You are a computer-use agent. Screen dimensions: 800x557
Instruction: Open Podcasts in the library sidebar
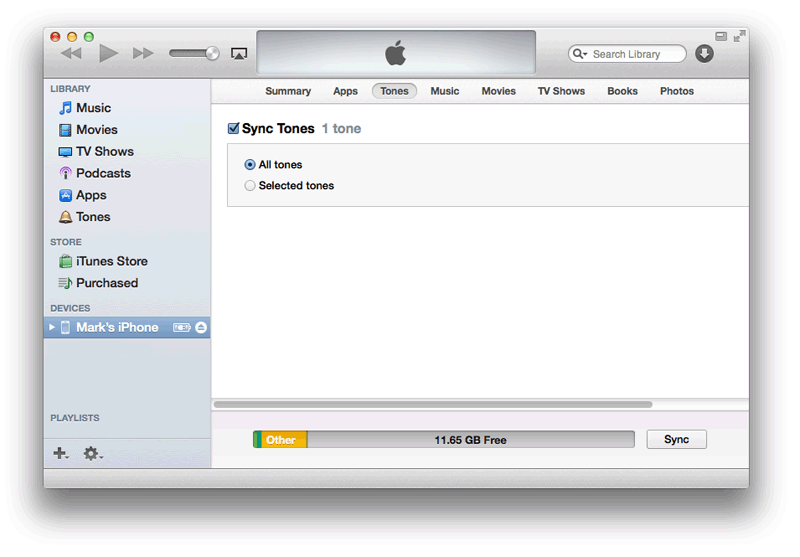click(x=103, y=174)
